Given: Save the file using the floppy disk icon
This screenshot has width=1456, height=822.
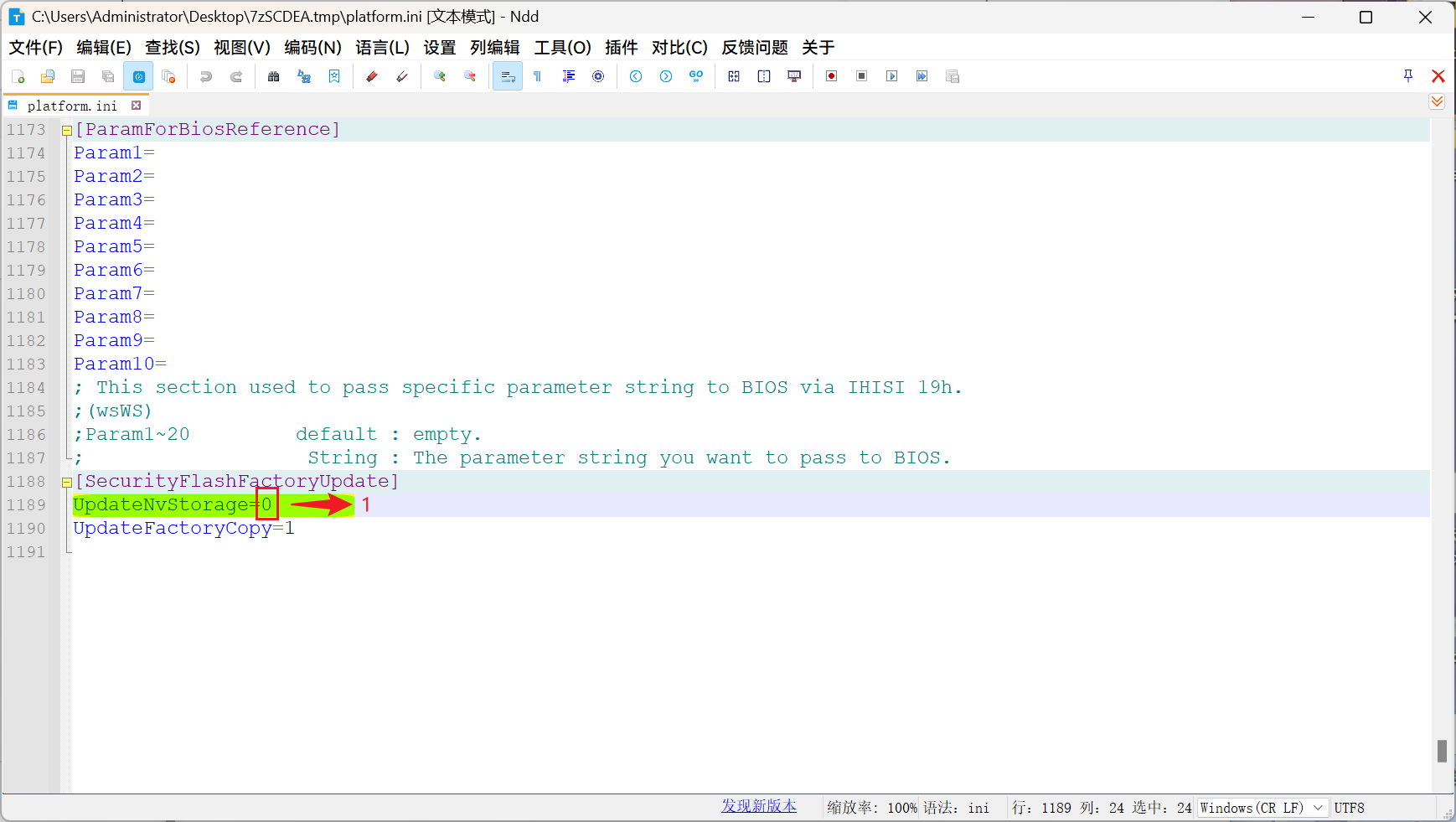Looking at the screenshot, I should point(78,76).
